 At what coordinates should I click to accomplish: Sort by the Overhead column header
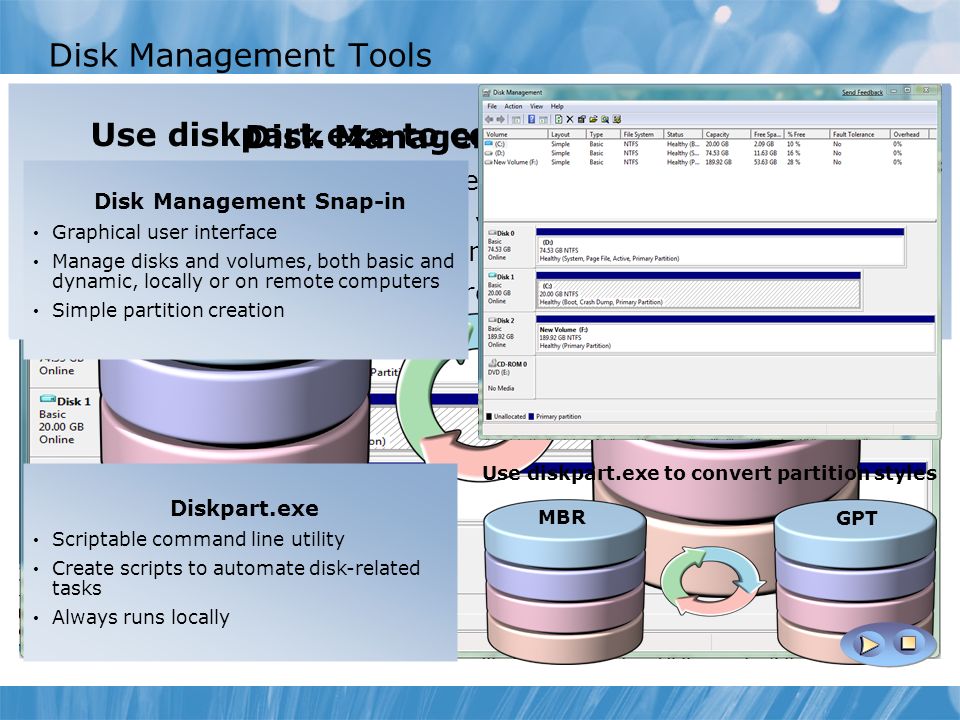(x=909, y=134)
